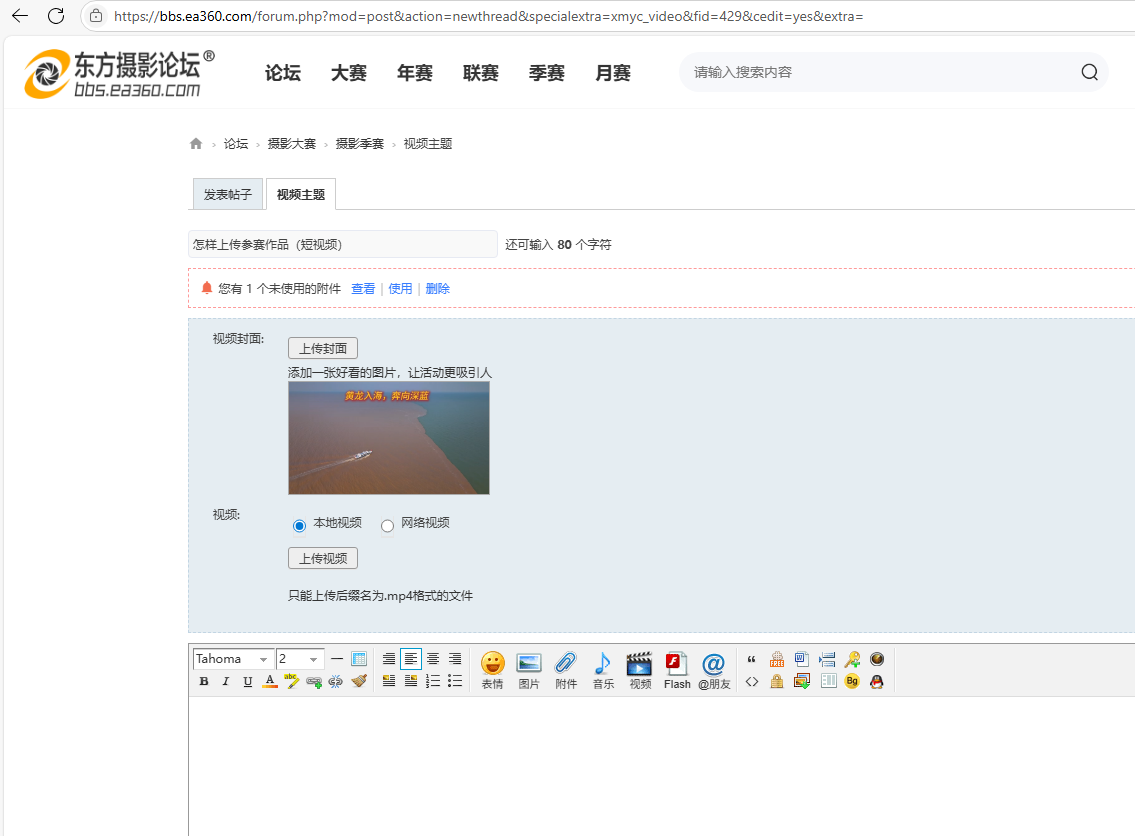The image size is (1135, 836).
Task: Toggle underline formatting in the editor
Action: [248, 681]
